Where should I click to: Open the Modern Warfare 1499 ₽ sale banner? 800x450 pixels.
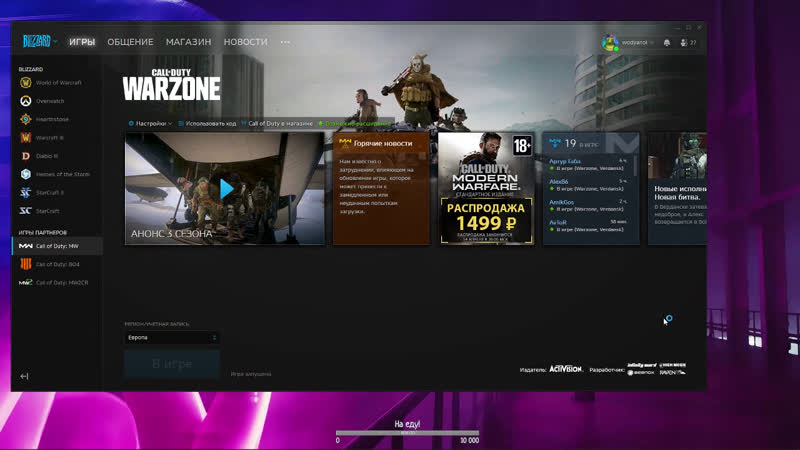coord(486,188)
